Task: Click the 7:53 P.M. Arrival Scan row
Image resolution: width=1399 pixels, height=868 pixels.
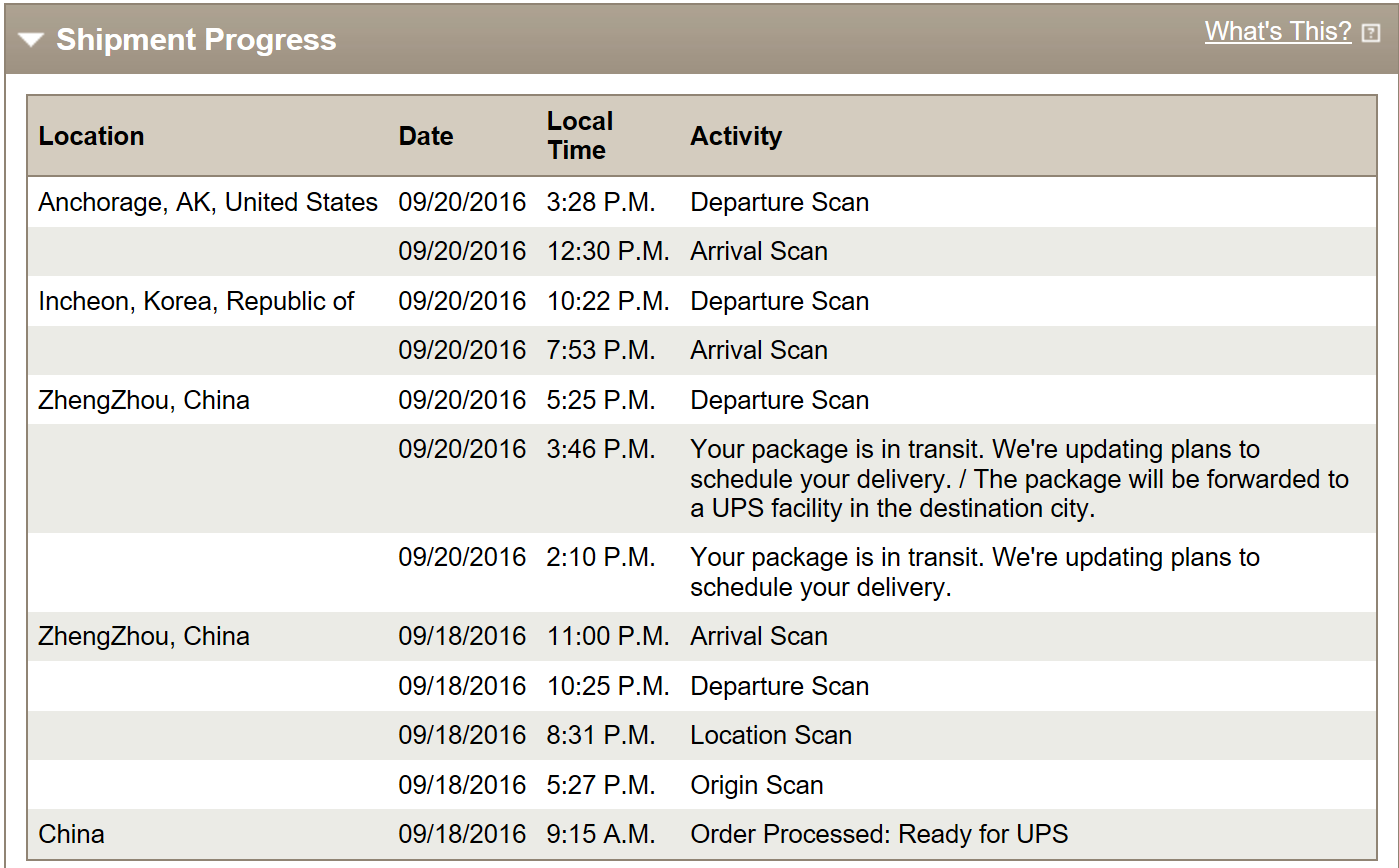Action: (702, 350)
